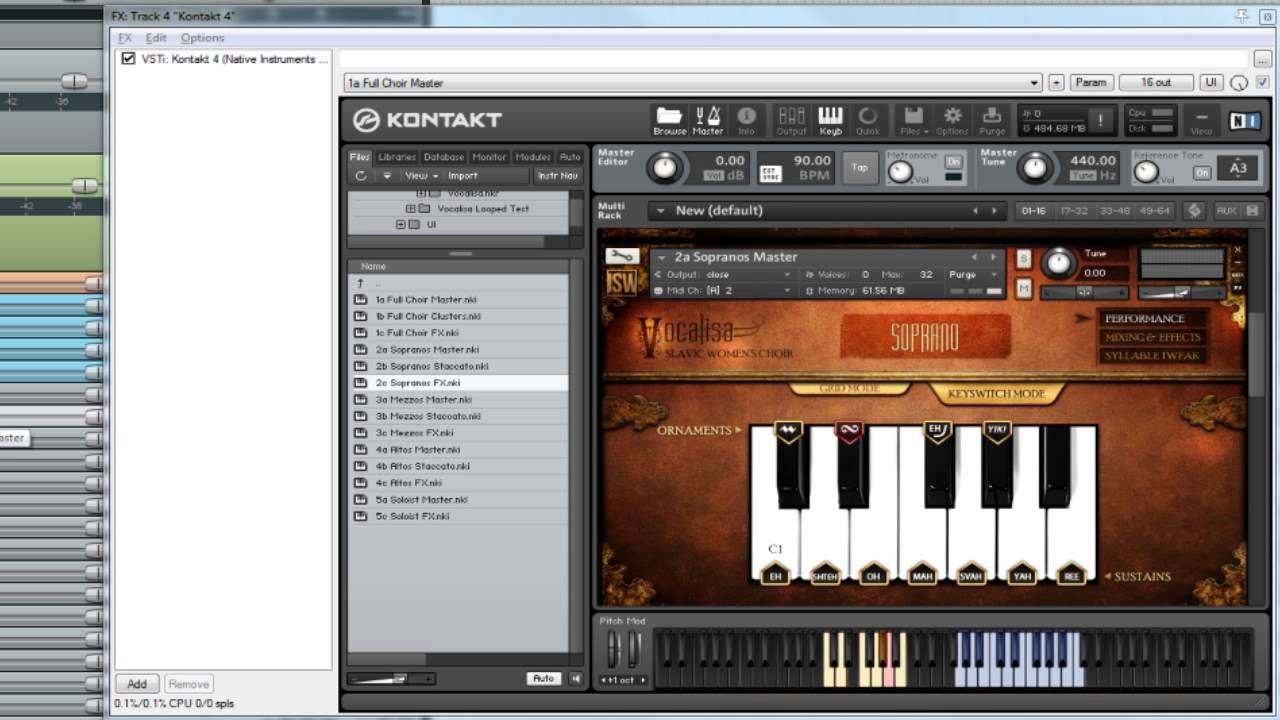This screenshot has width=1280, height=720.
Task: Open the FX menu
Action: (x=125, y=38)
